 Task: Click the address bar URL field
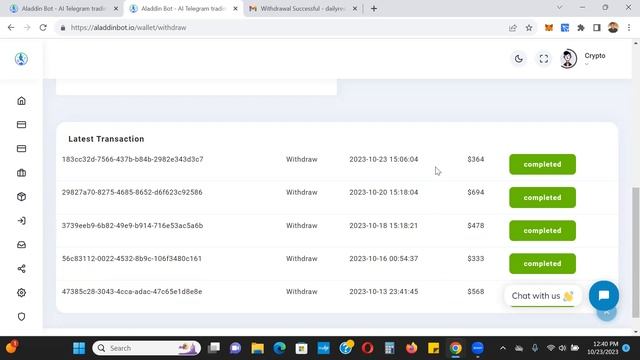tap(282, 27)
